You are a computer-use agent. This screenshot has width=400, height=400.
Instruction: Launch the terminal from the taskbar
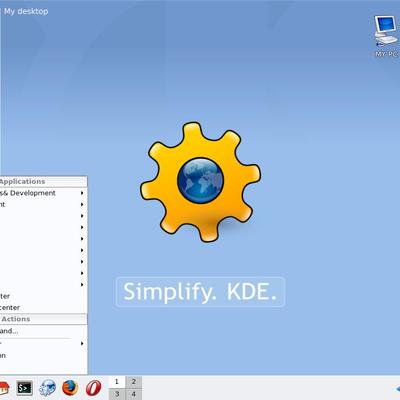click(x=24, y=388)
